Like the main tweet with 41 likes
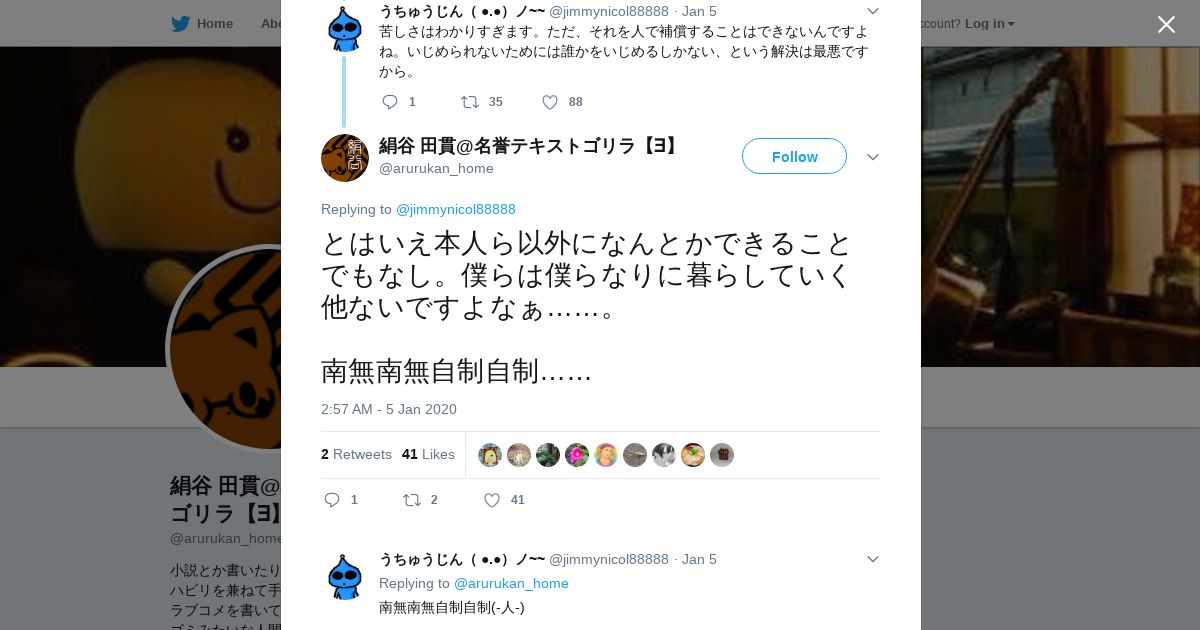Viewport: 1200px width, 630px height. pos(492,500)
